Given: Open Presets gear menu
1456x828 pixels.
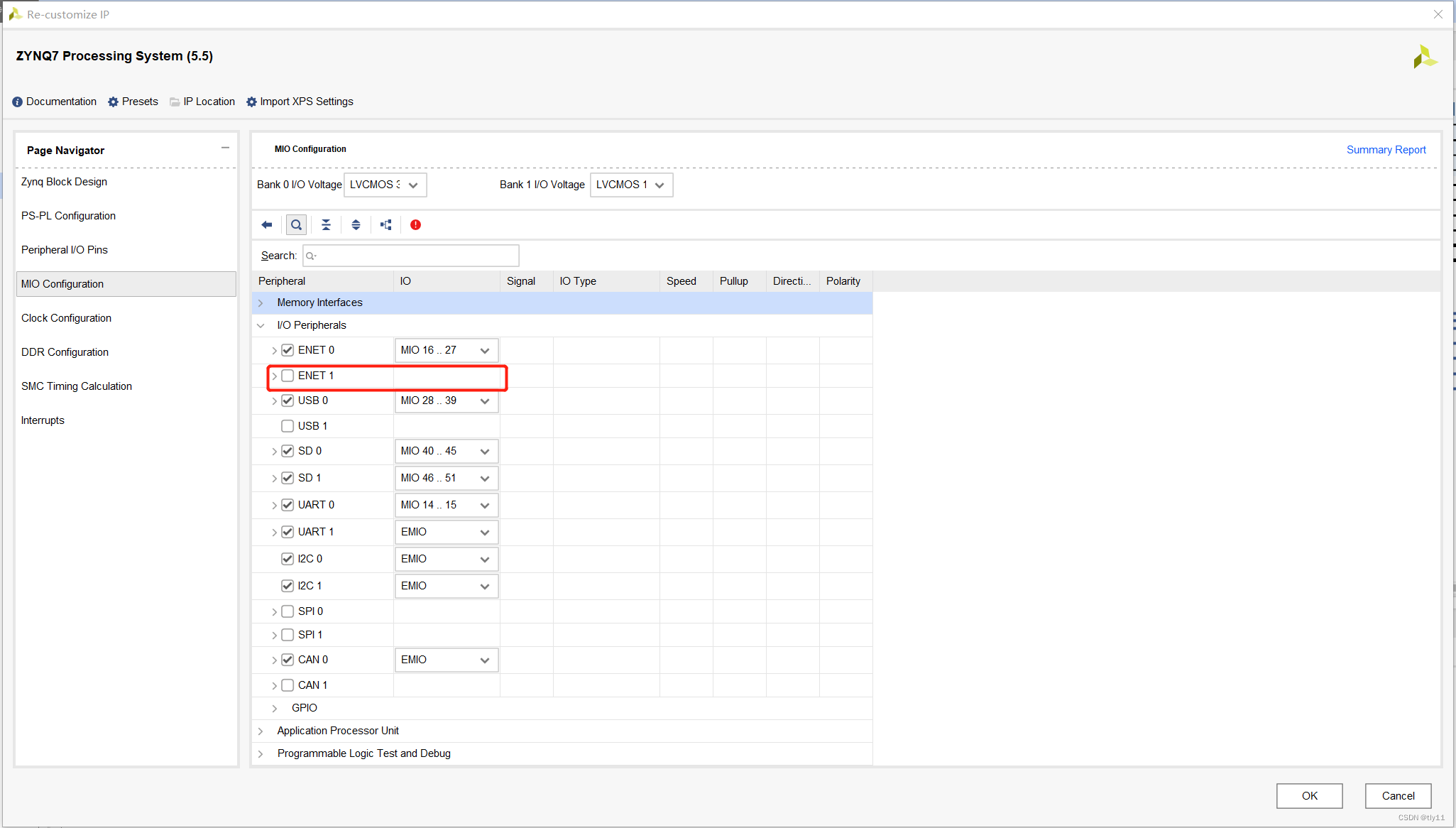Looking at the screenshot, I should click(133, 102).
